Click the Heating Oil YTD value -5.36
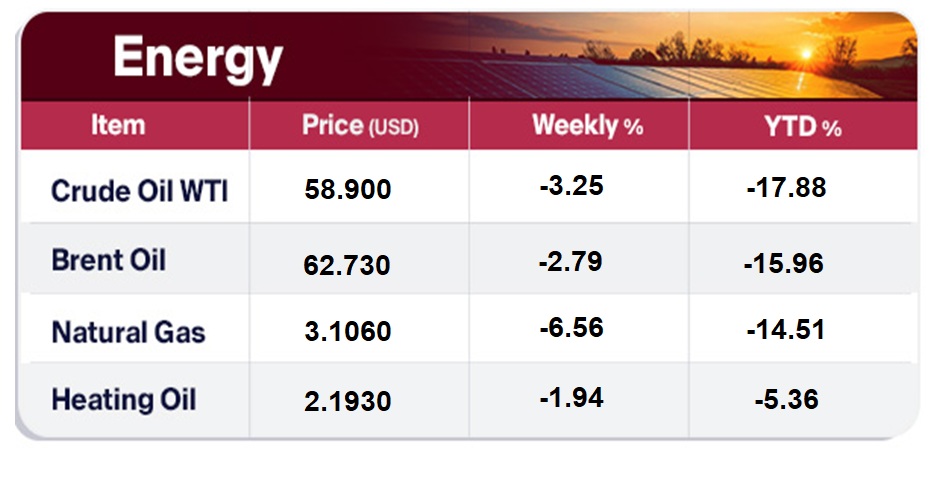The width and height of the screenshot is (937, 481). 786,400
